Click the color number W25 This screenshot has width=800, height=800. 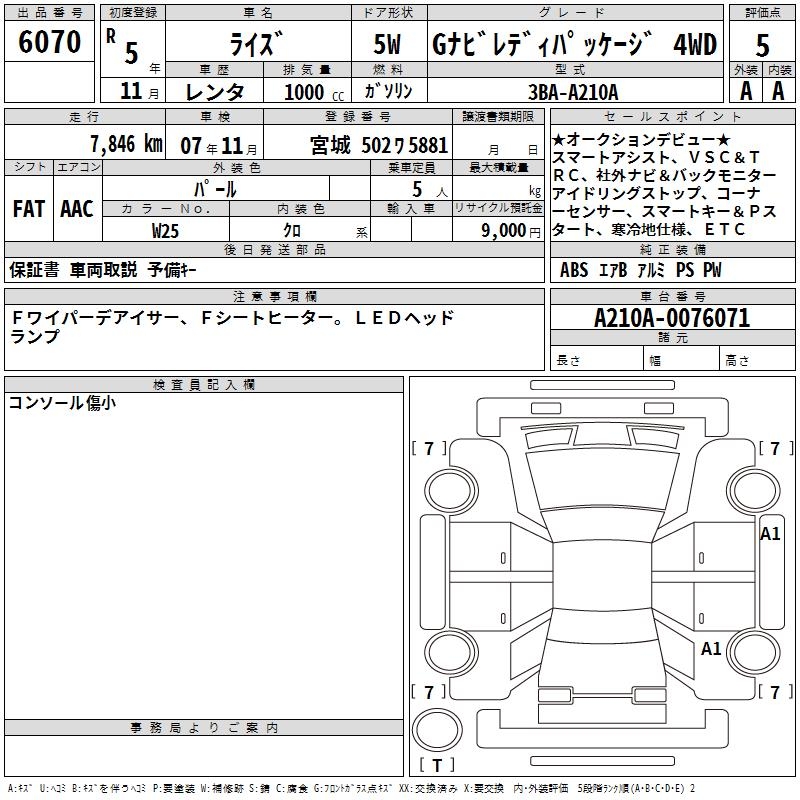pos(165,231)
